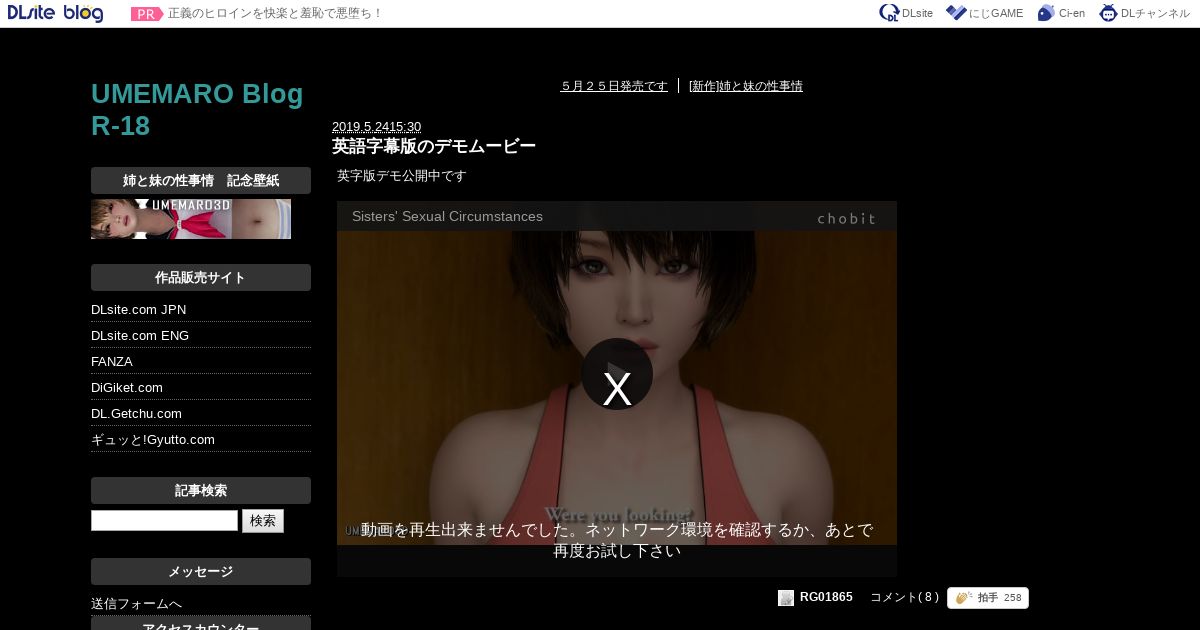Open the DLチャンネル top-bar link
The width and height of the screenshot is (1200, 630).
tap(1144, 13)
